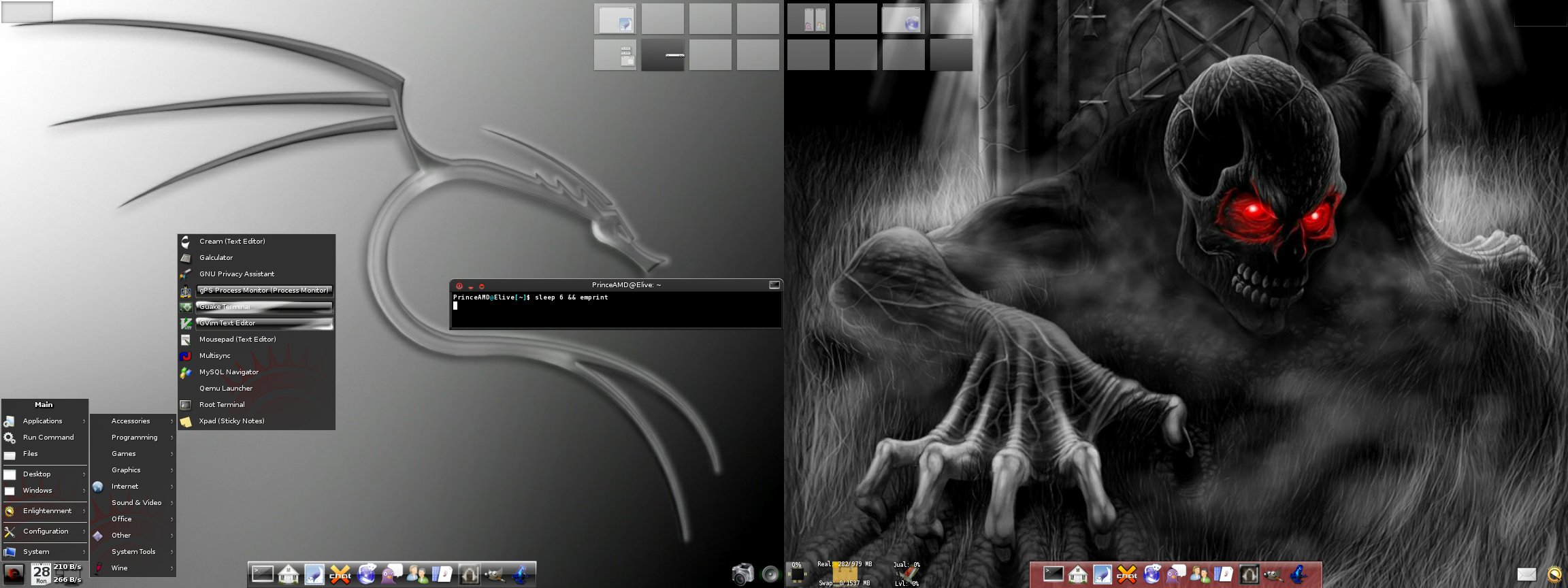Open the web browser globe in the red dock
Viewport: 1568px width, 588px height.
tap(1152, 574)
